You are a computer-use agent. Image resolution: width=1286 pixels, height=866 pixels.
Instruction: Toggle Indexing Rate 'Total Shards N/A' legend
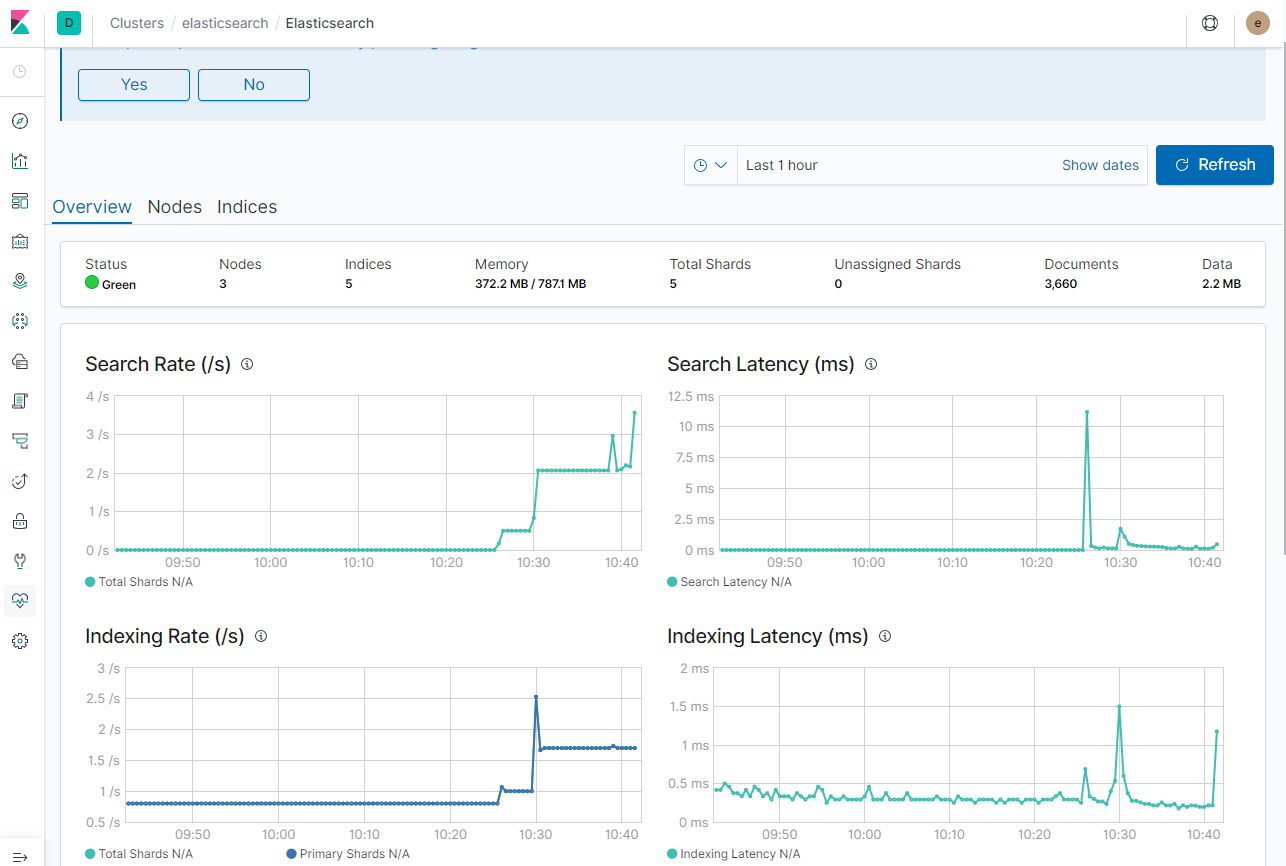point(139,854)
